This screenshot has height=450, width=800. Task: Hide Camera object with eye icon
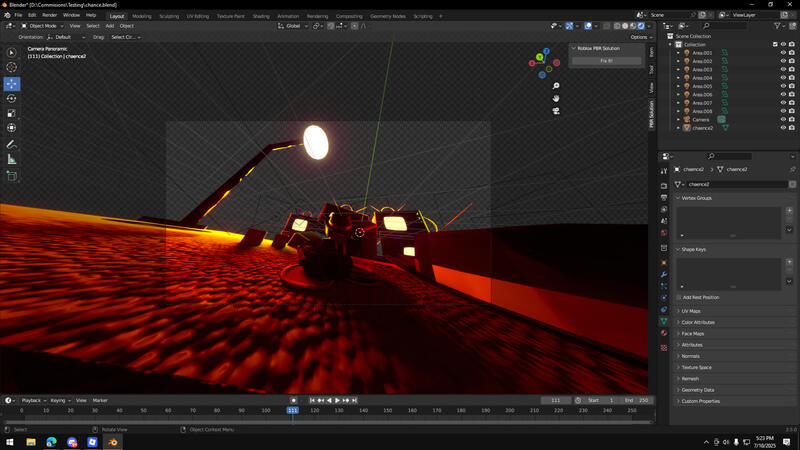coord(783,119)
